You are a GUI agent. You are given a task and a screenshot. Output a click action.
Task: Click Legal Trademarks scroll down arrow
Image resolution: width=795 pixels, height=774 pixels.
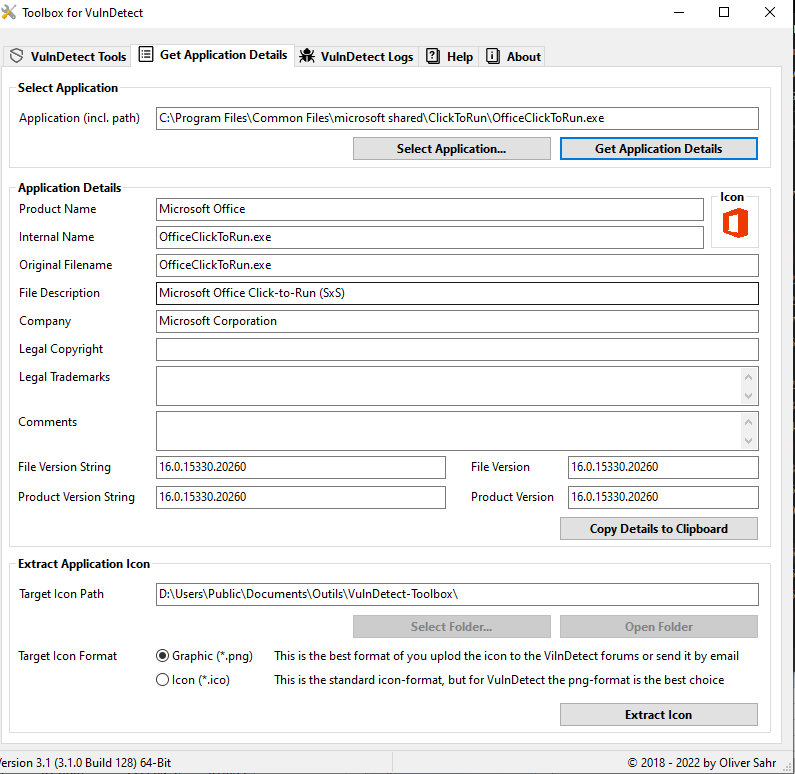pos(748,395)
